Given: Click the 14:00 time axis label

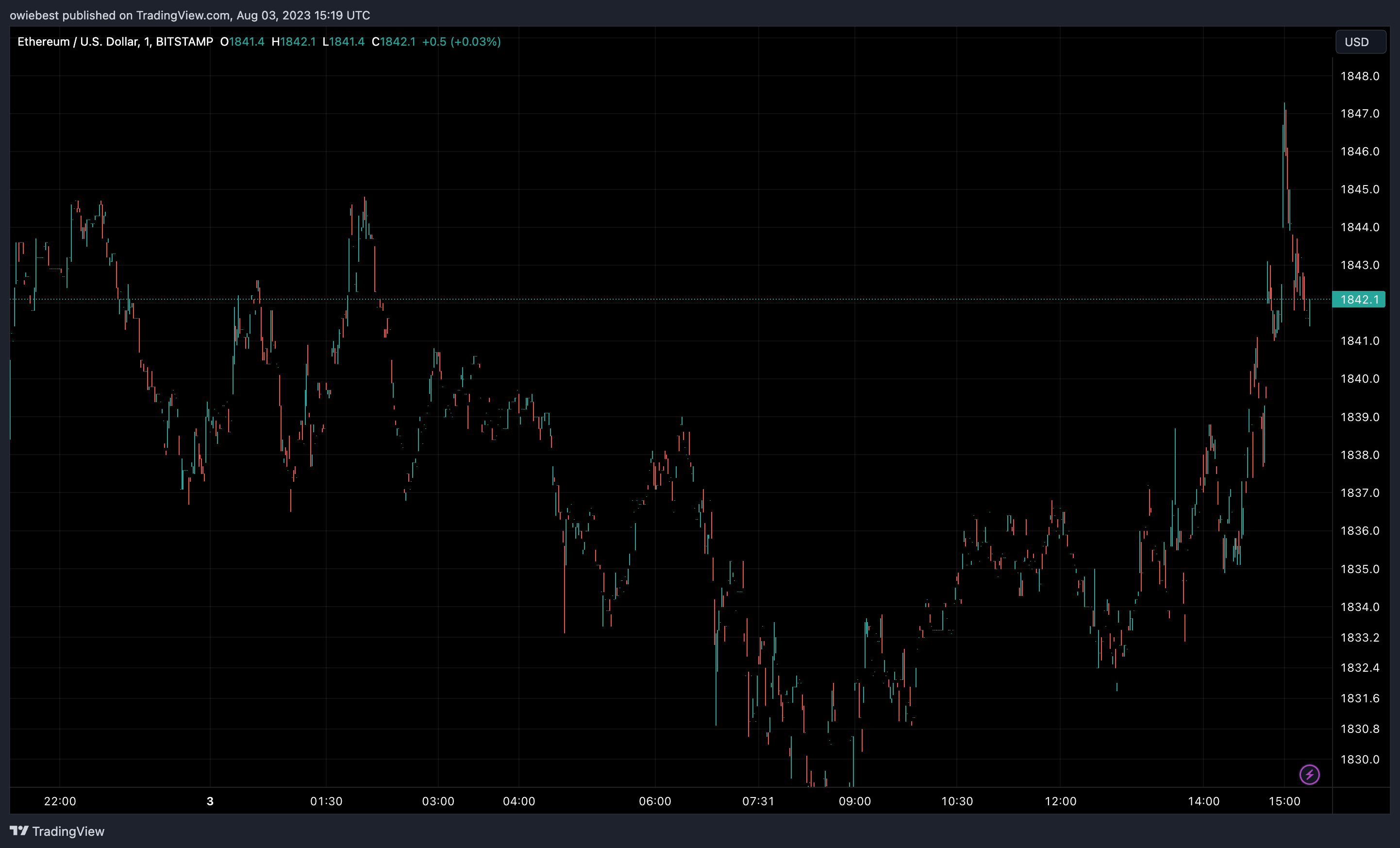Looking at the screenshot, I should click(x=1203, y=801).
